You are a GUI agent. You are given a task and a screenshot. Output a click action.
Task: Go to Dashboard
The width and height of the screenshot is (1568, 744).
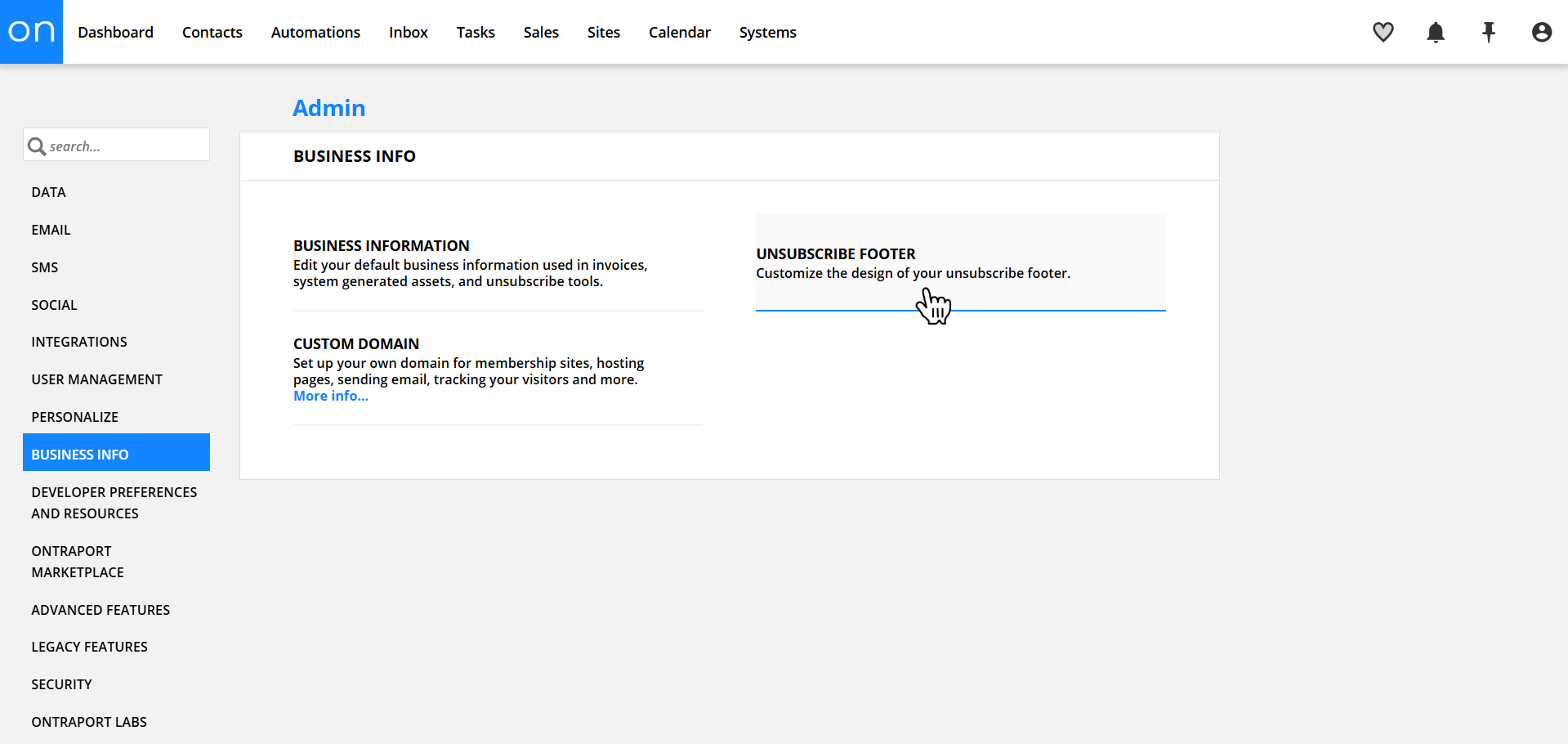[x=115, y=32]
